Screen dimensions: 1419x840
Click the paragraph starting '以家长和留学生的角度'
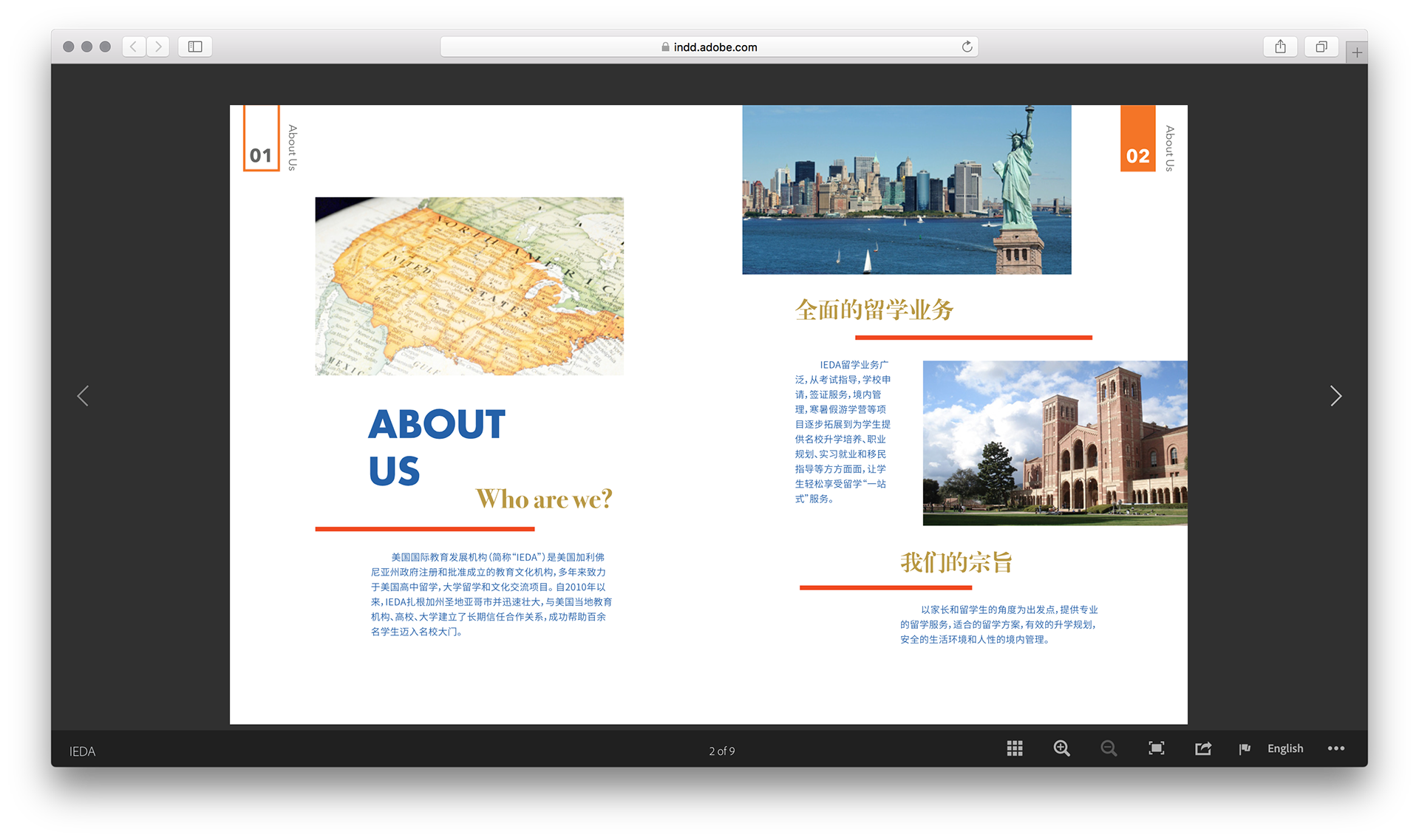tap(999, 624)
